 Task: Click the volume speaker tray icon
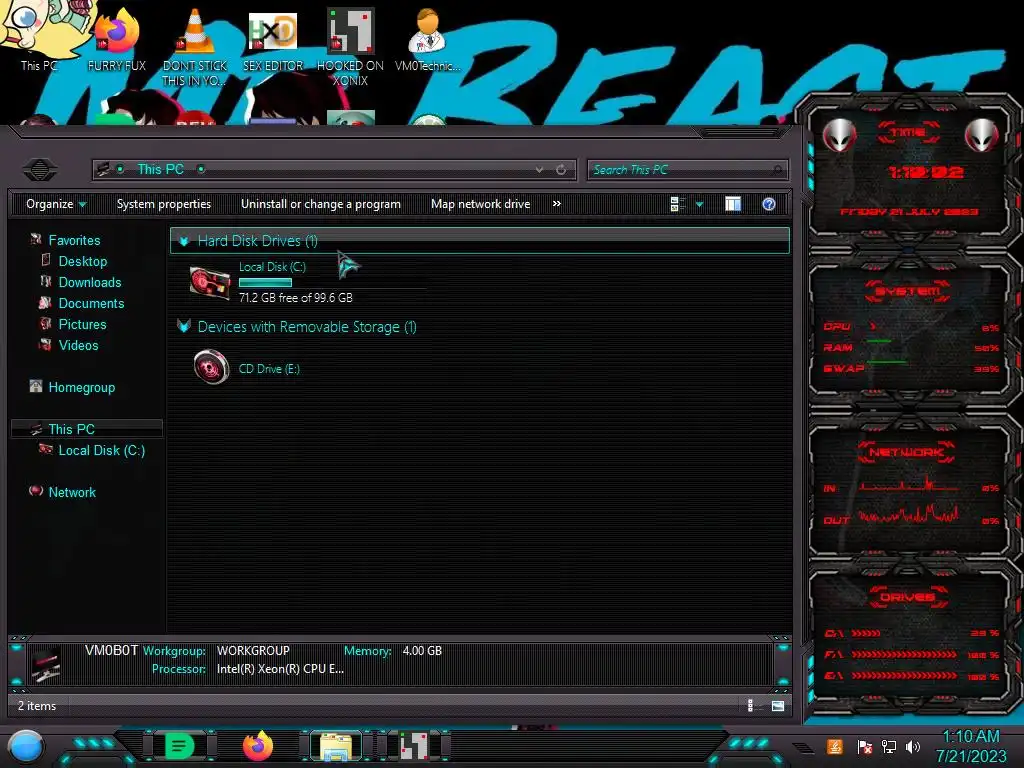tap(913, 747)
